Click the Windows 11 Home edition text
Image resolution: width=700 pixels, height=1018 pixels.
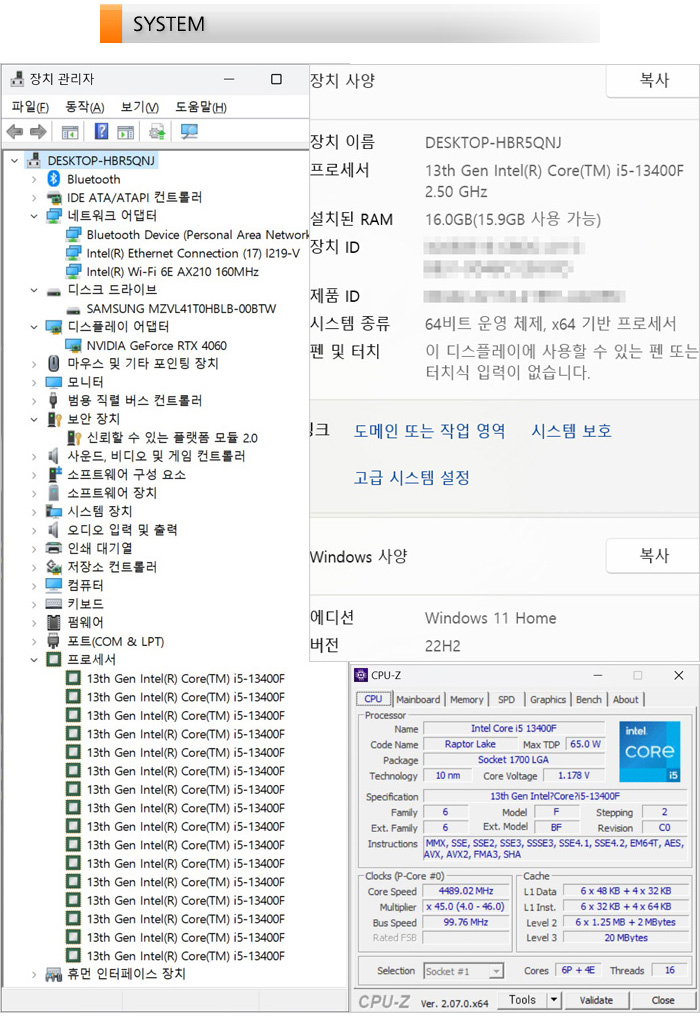point(490,618)
